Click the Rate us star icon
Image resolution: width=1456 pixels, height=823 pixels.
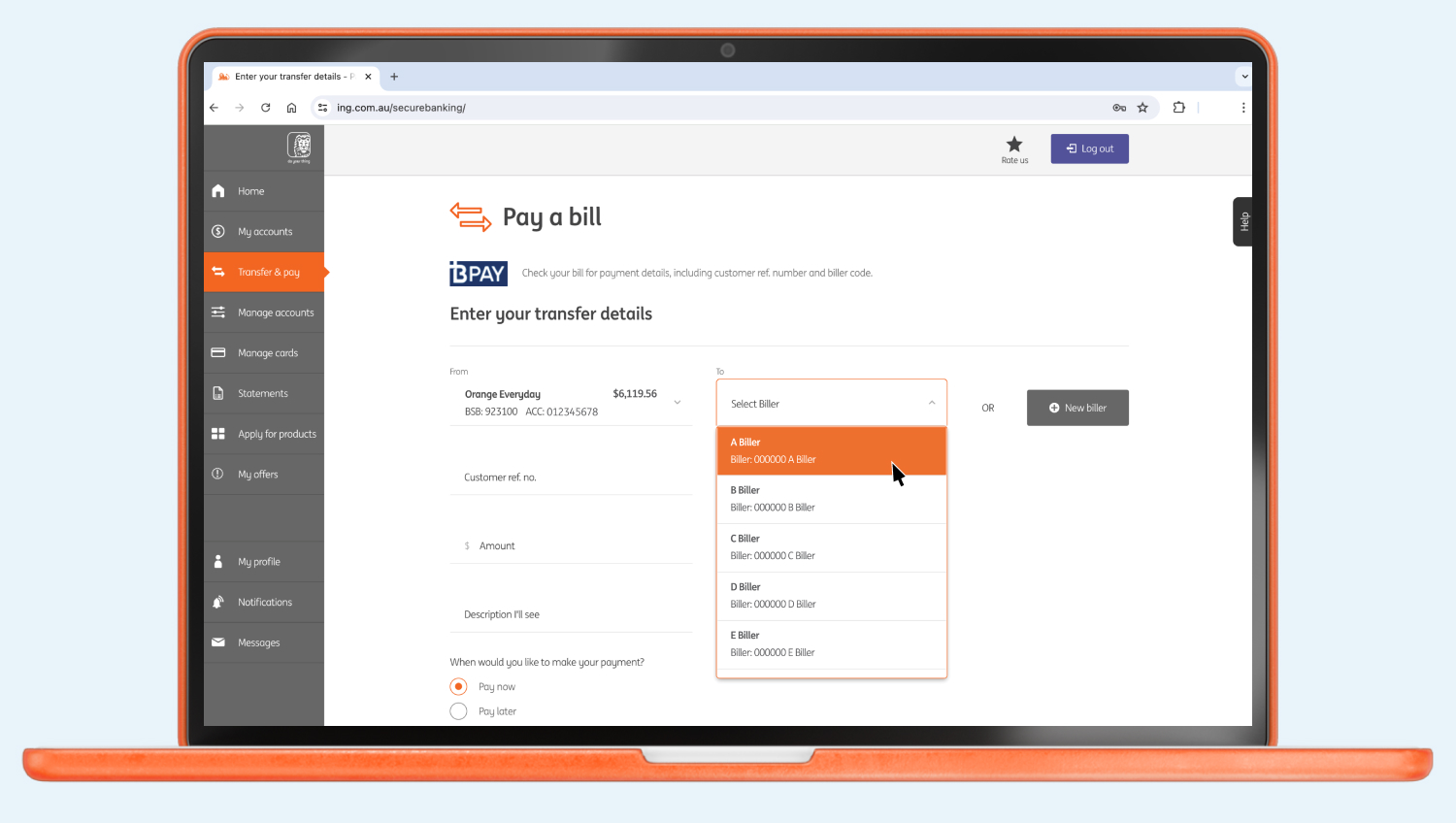pos(1013,144)
